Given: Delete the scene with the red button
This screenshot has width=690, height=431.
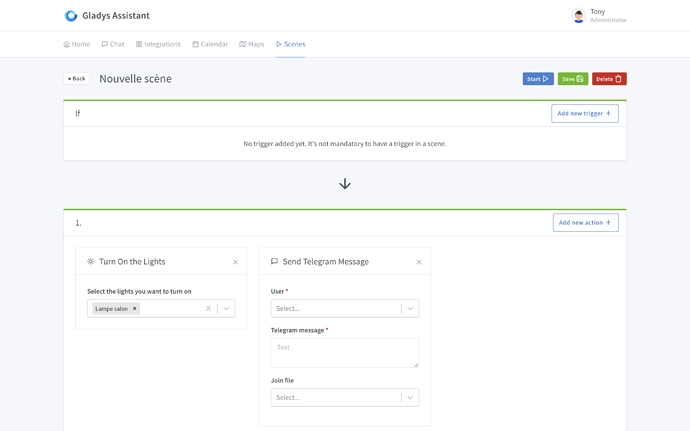Looking at the screenshot, I should click(609, 79).
